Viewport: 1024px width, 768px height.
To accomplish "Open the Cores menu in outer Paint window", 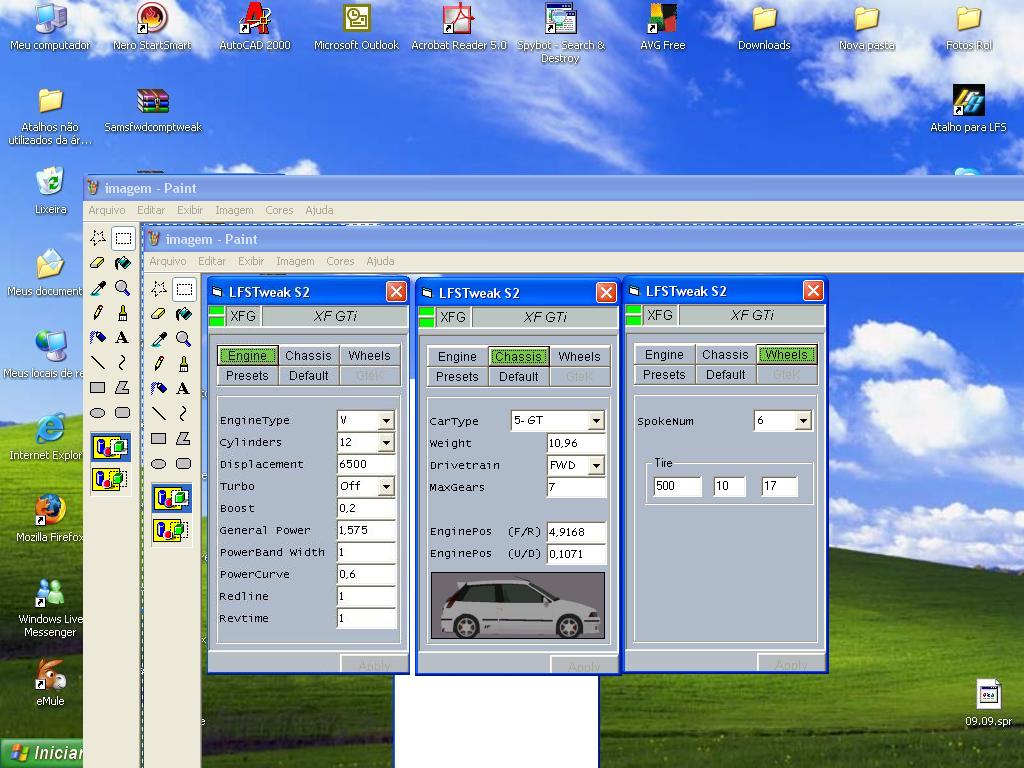I will click(279, 210).
